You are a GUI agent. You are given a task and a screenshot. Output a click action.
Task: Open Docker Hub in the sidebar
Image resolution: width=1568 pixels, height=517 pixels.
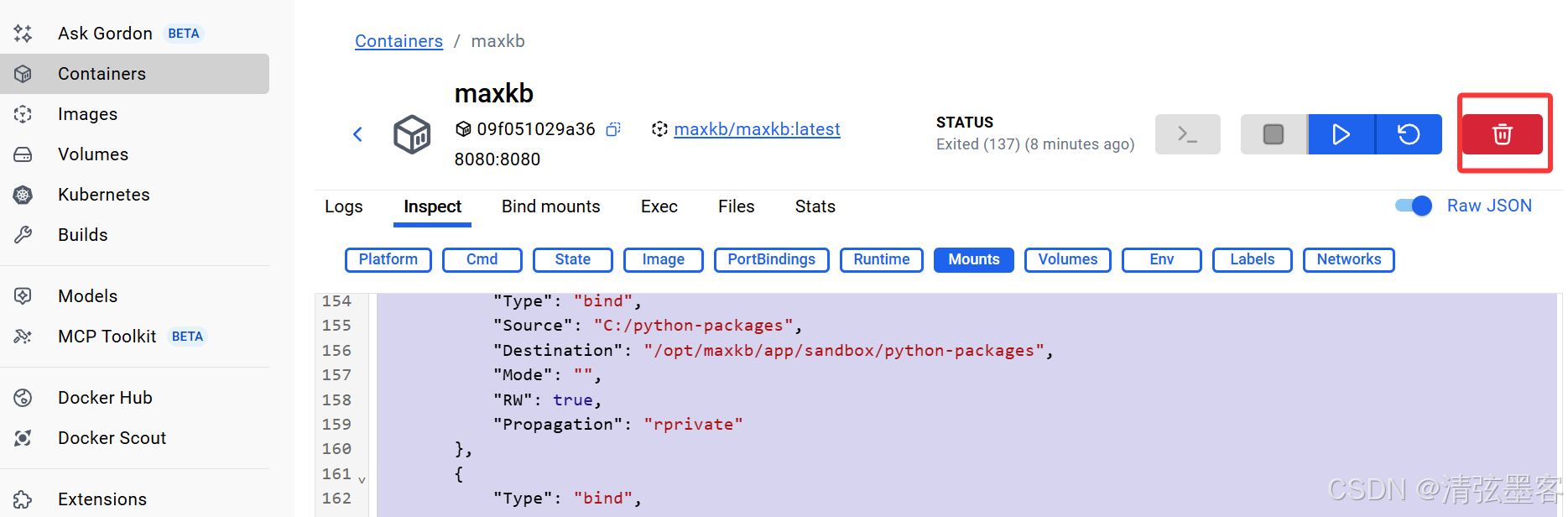point(134,398)
